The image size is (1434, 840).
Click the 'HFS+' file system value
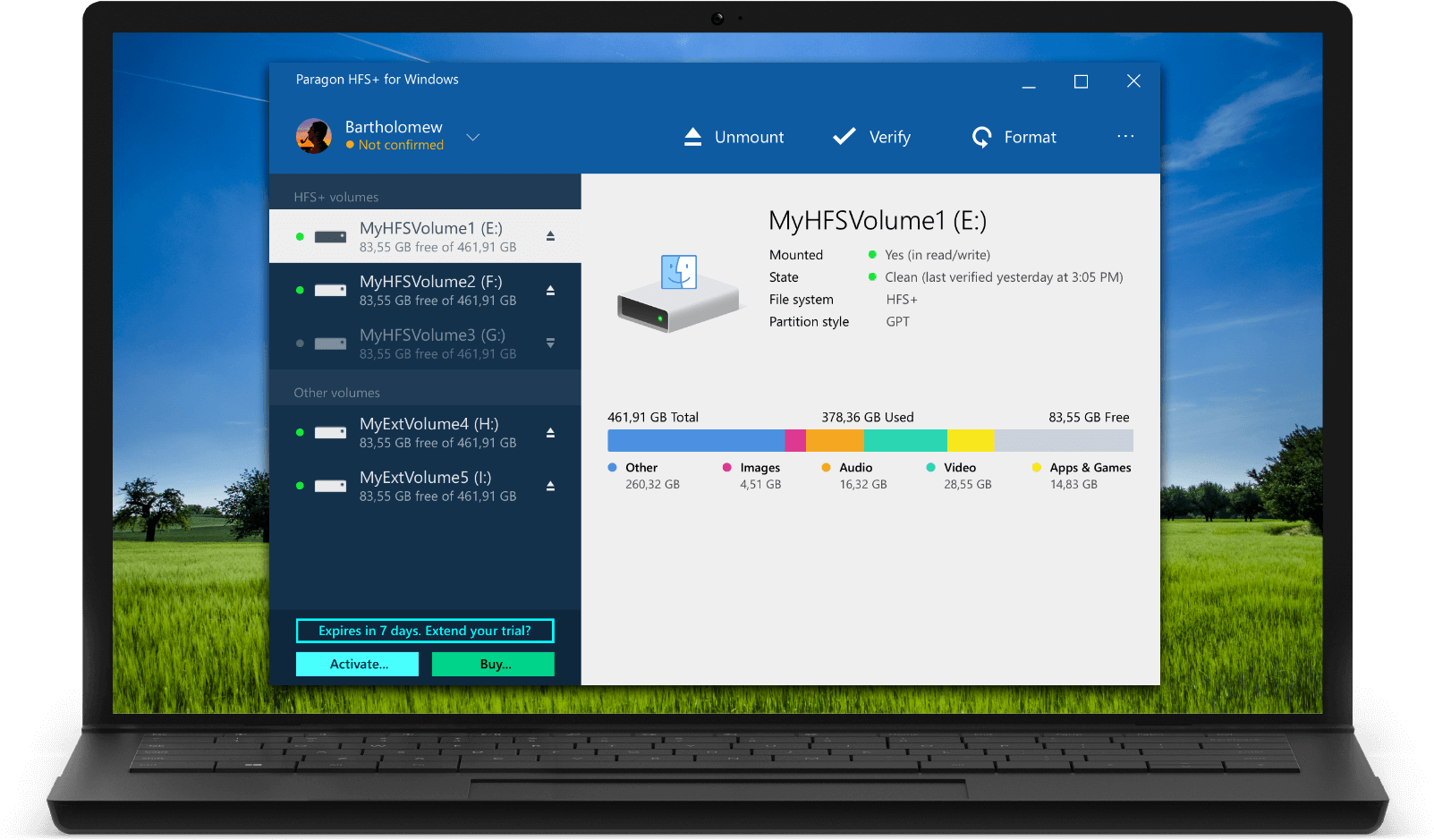pyautogui.click(x=902, y=300)
